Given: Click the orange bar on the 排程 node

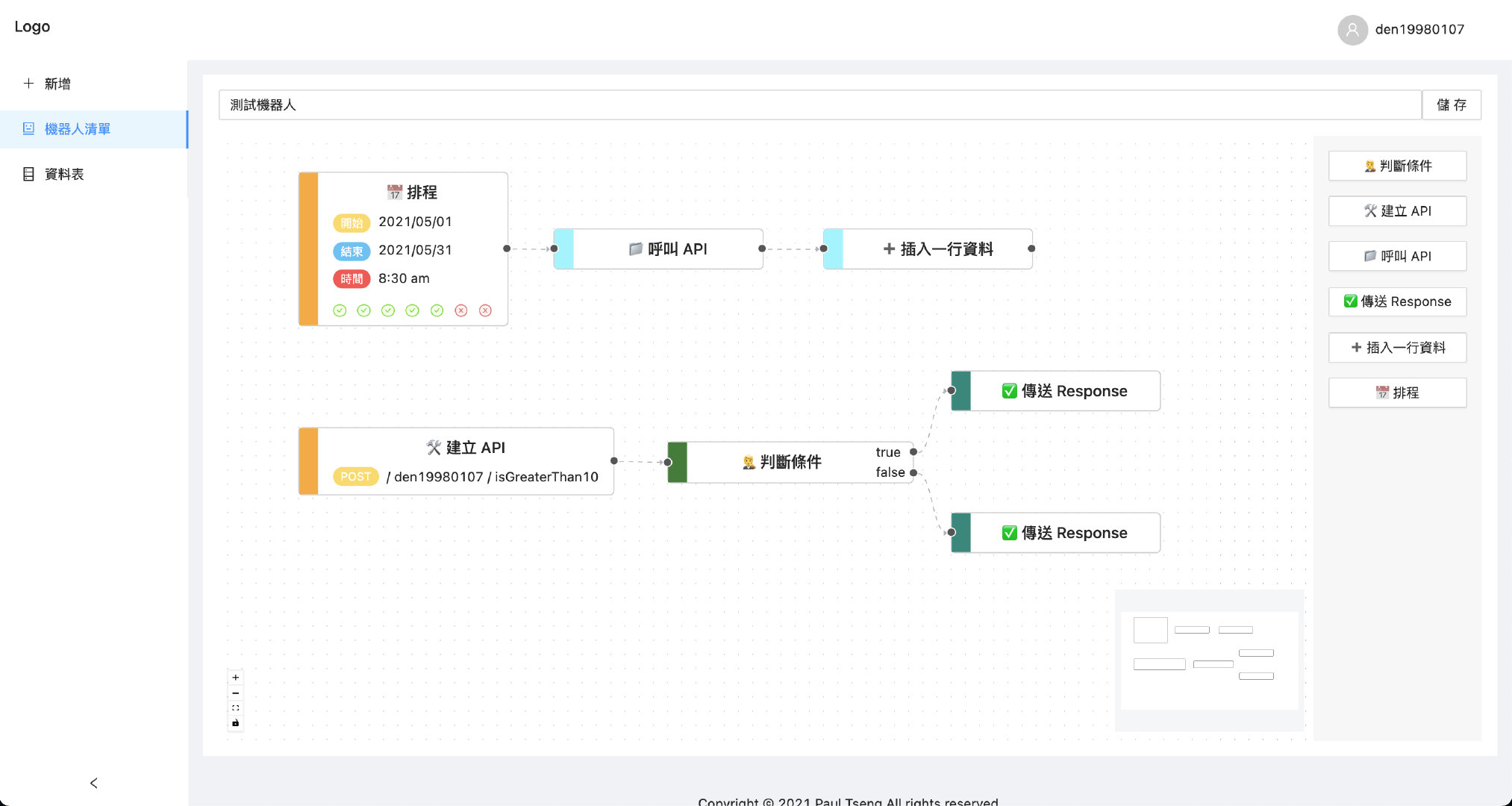Looking at the screenshot, I should point(308,249).
